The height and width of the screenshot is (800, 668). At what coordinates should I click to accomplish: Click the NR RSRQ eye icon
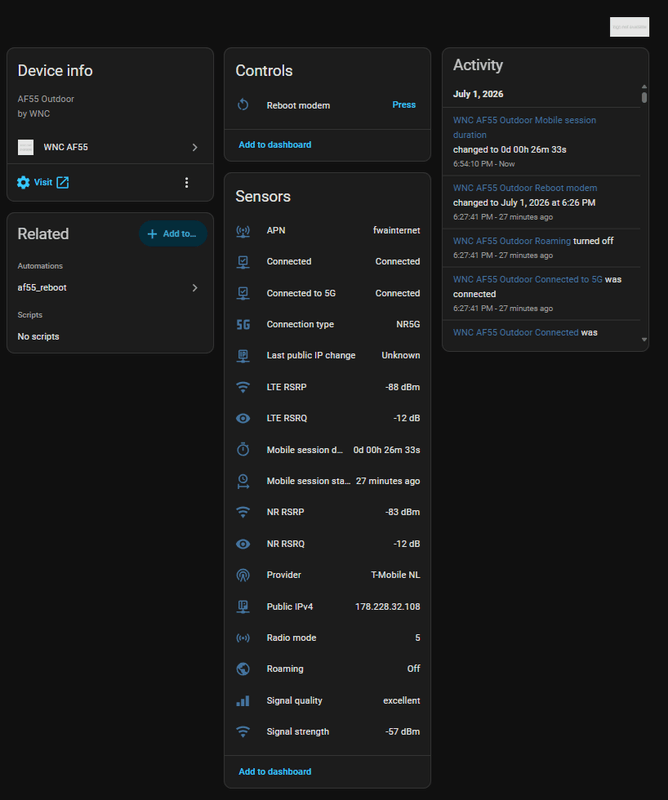(243, 544)
